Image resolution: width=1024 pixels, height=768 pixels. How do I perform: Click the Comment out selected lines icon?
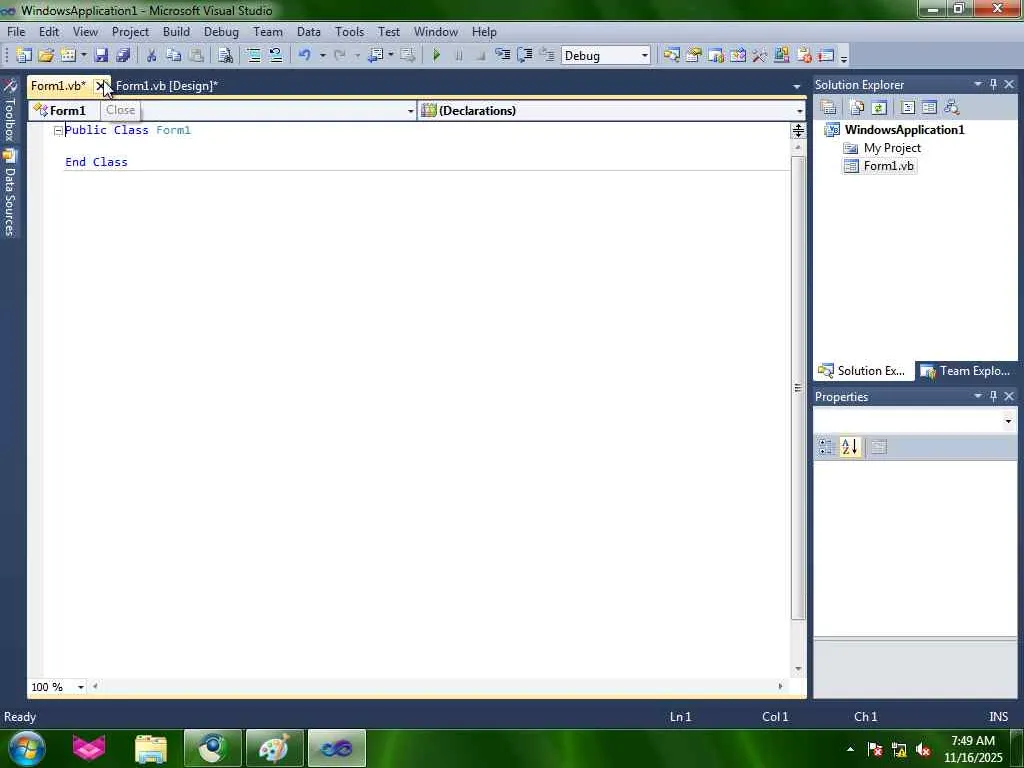pyautogui.click(x=253, y=56)
